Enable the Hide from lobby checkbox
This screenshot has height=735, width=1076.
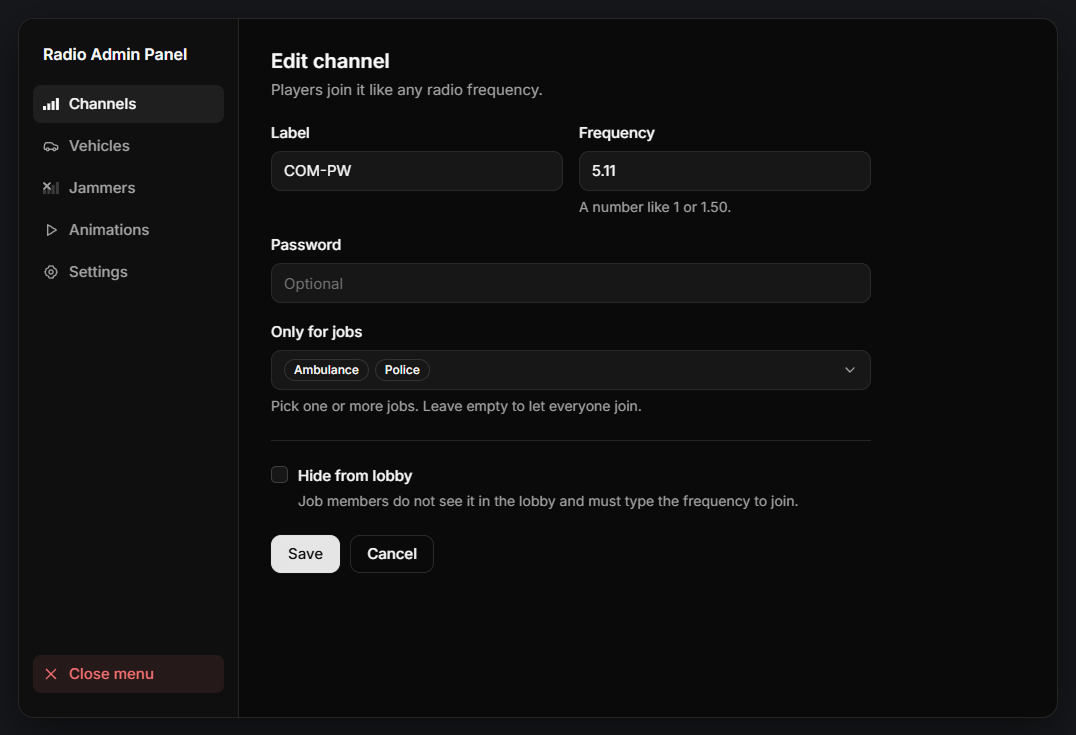point(279,475)
